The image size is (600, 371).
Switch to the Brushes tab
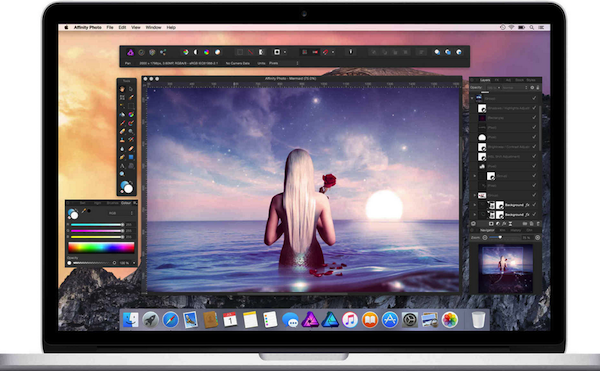112,203
